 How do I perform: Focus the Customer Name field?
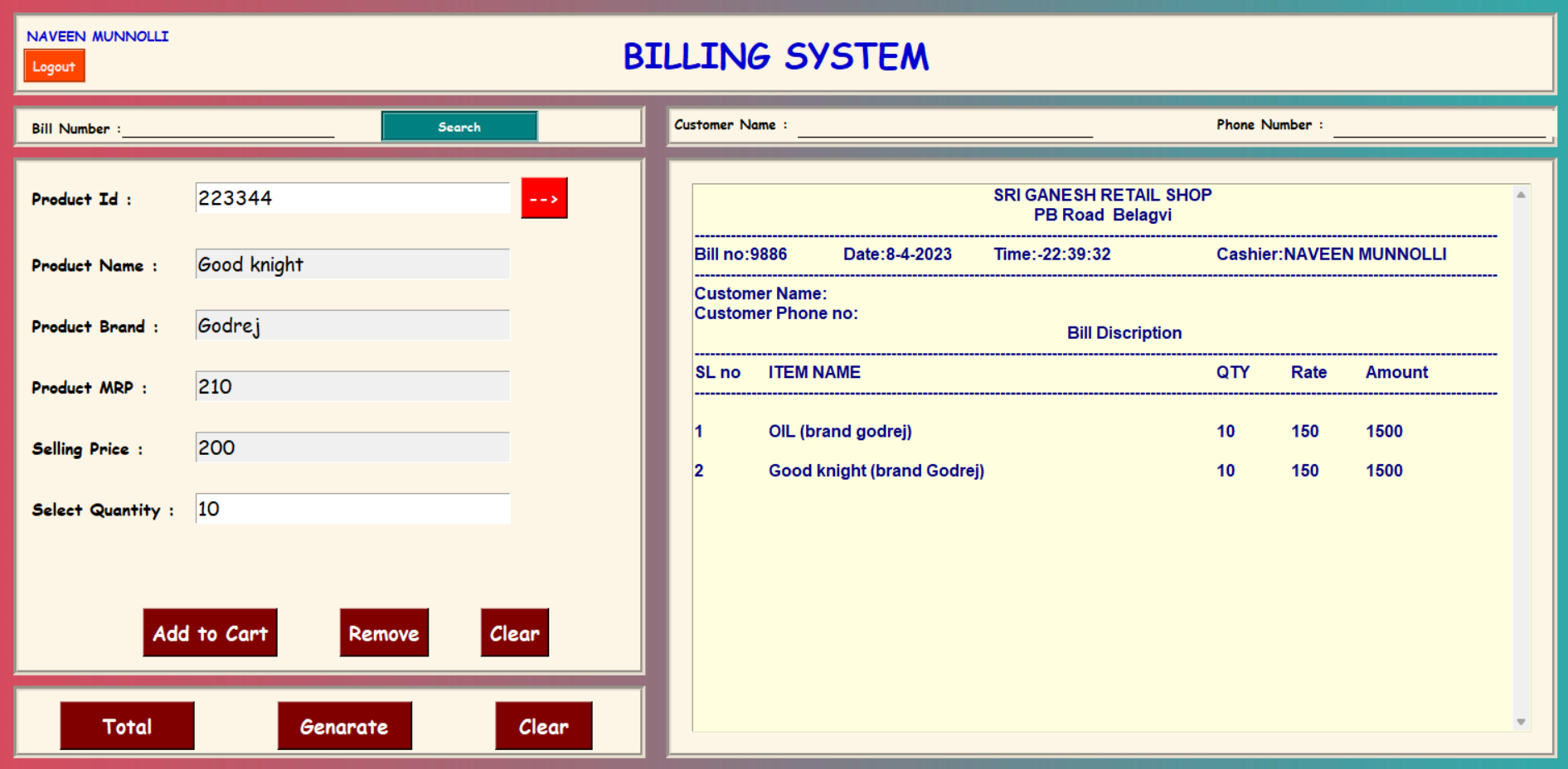tap(945, 125)
